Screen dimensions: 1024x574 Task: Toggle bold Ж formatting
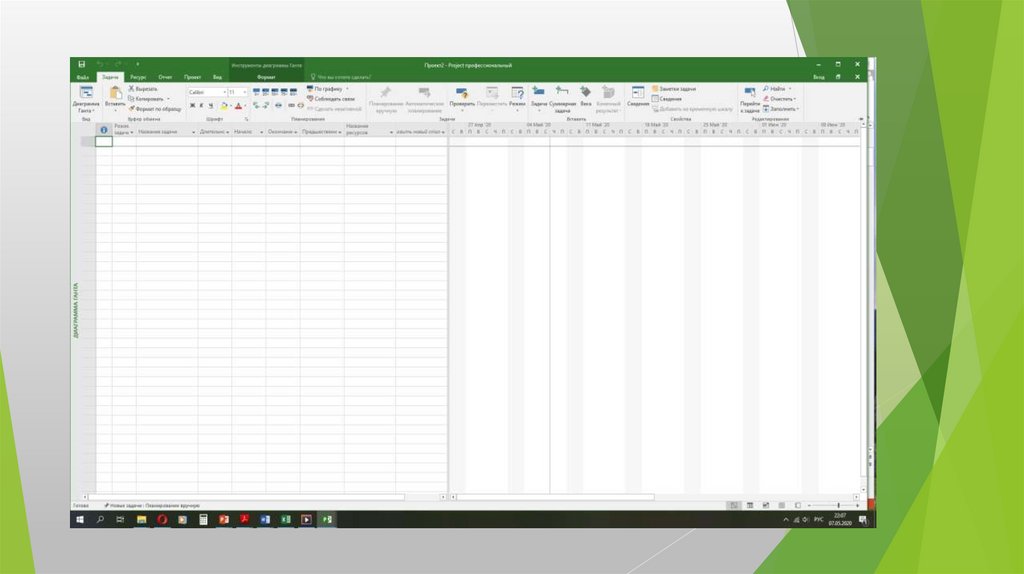click(x=192, y=106)
